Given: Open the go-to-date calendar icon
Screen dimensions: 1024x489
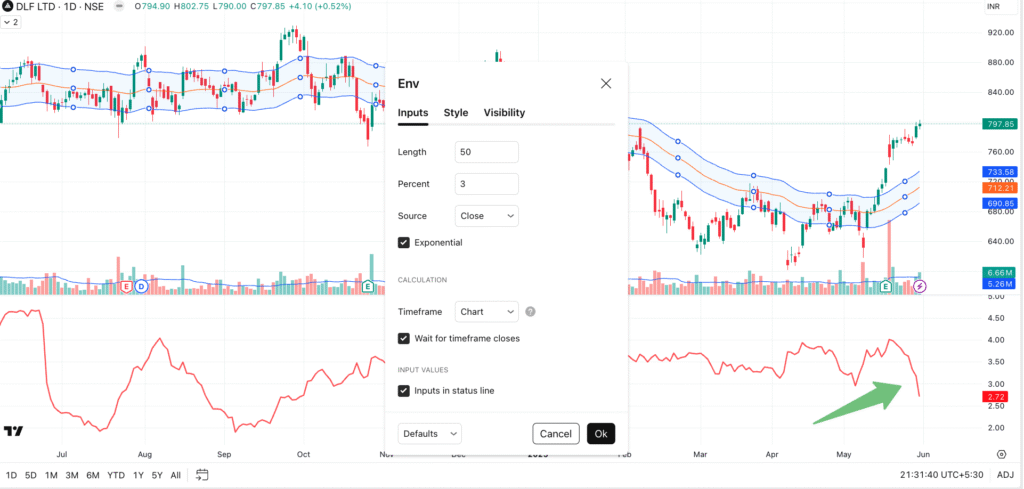Looking at the screenshot, I should click(202, 474).
